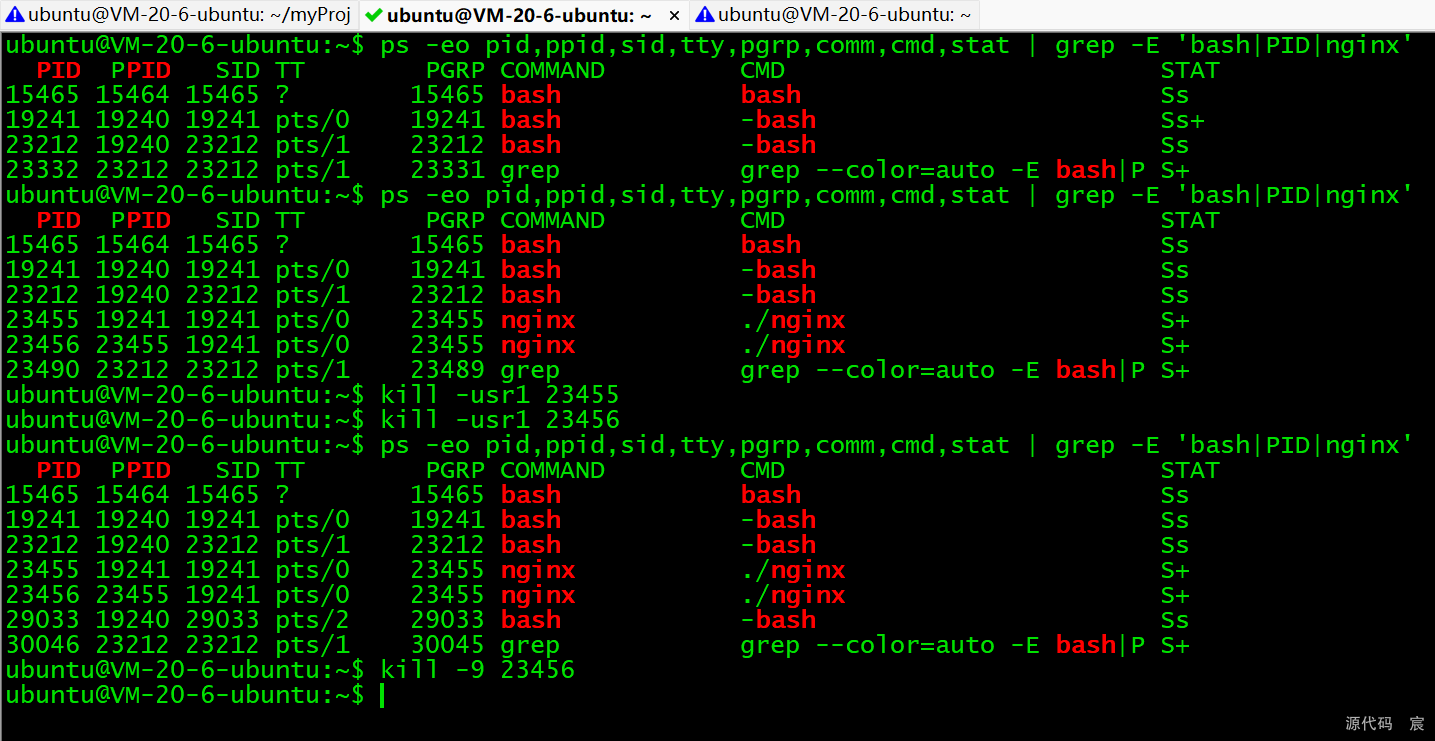
Task: Click PID 23332 in the grep row
Action: click(x=43, y=170)
